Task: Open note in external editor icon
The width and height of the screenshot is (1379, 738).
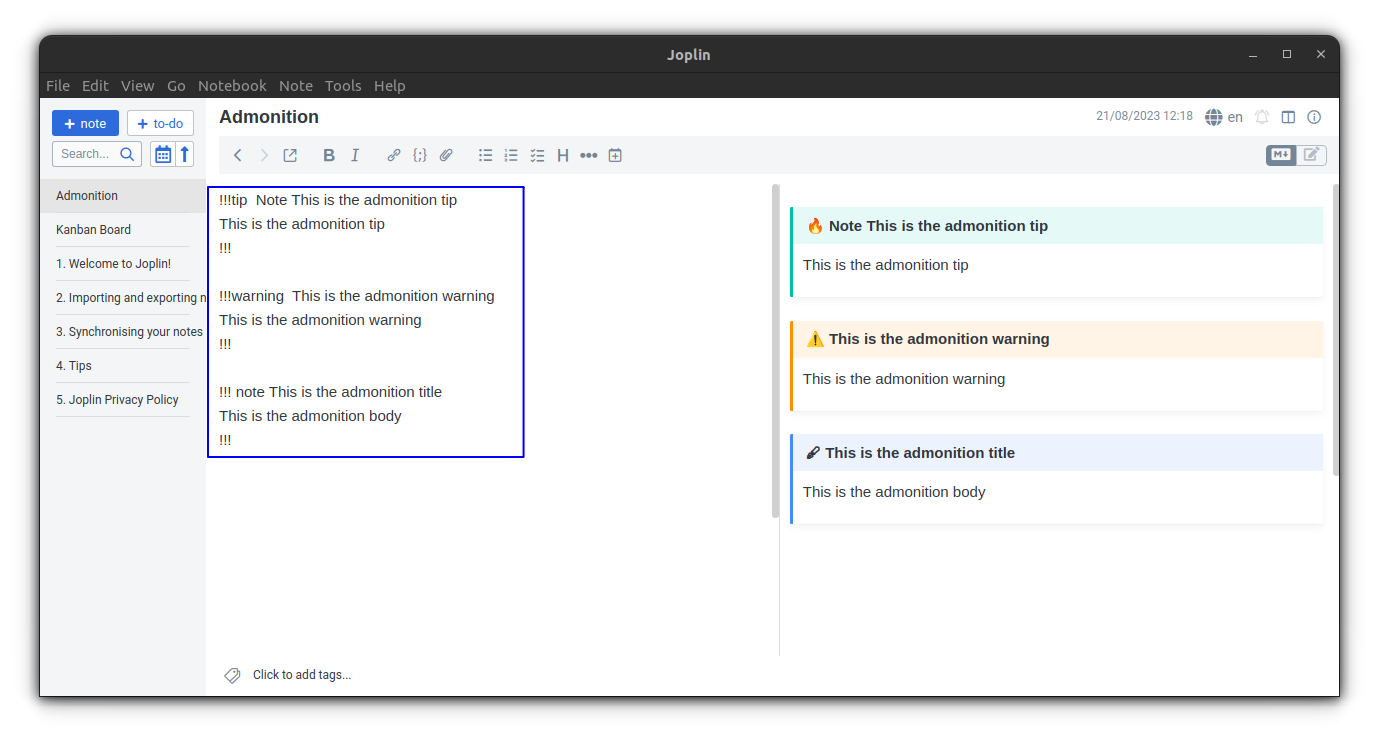Action: (290, 155)
